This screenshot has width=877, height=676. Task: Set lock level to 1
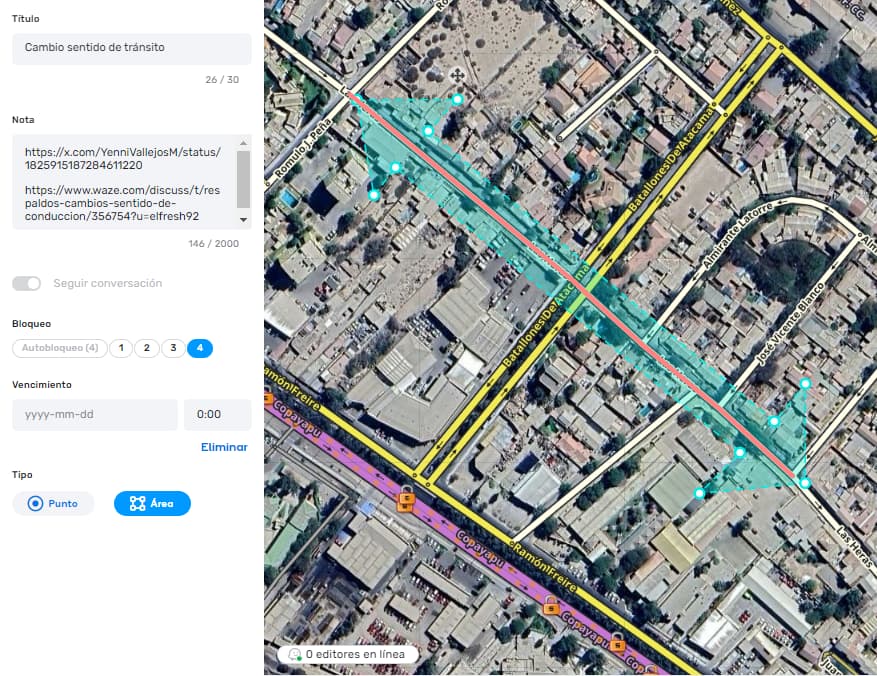[121, 348]
